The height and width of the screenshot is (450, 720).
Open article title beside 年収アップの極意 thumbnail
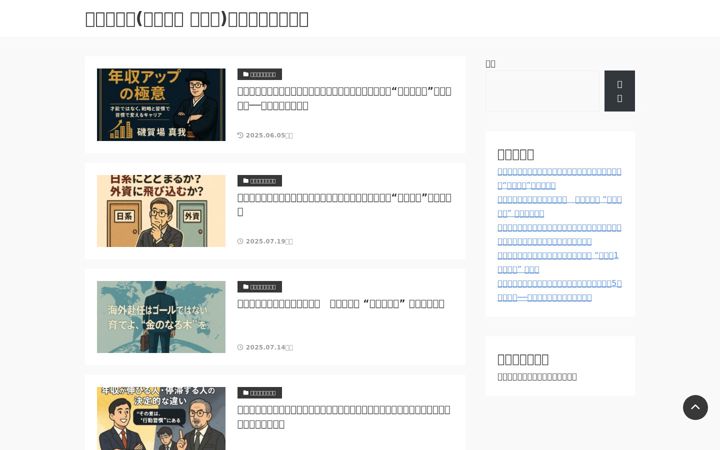coord(344,98)
